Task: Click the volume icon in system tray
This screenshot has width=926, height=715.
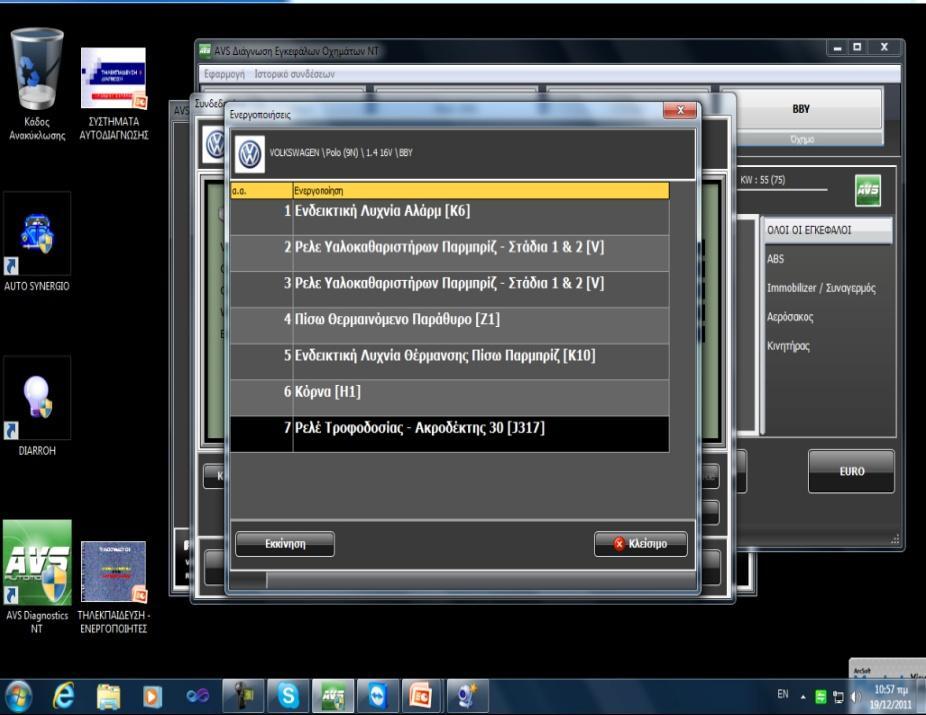Action: [x=856, y=697]
